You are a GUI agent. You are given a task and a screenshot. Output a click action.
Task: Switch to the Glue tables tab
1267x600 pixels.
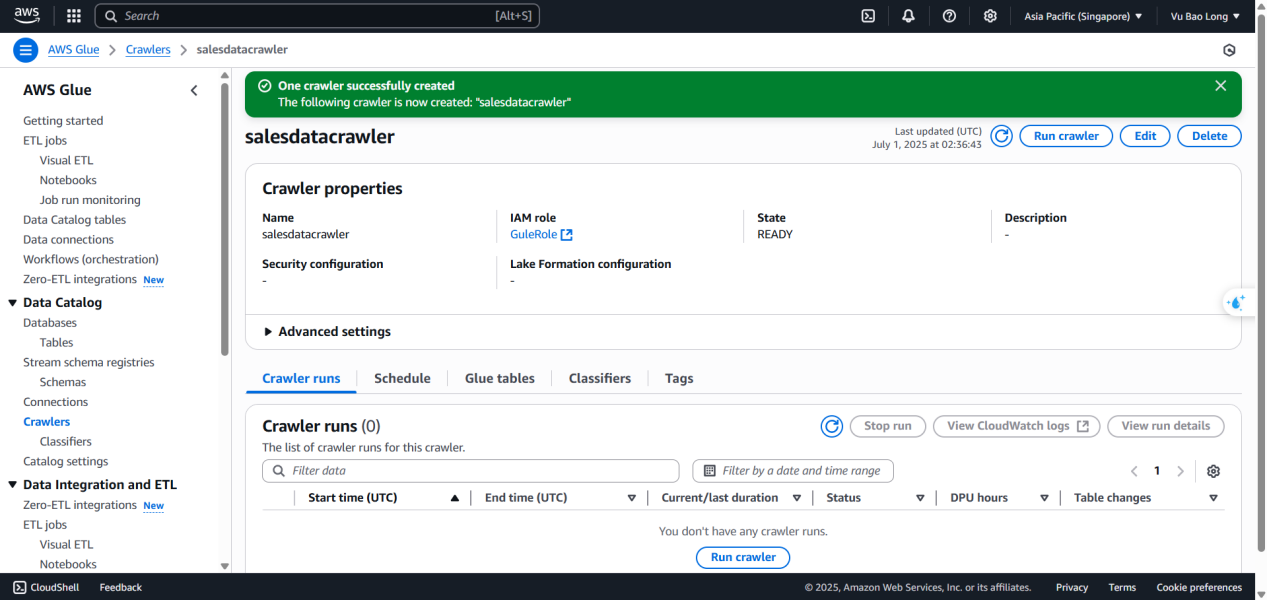pyautogui.click(x=500, y=379)
